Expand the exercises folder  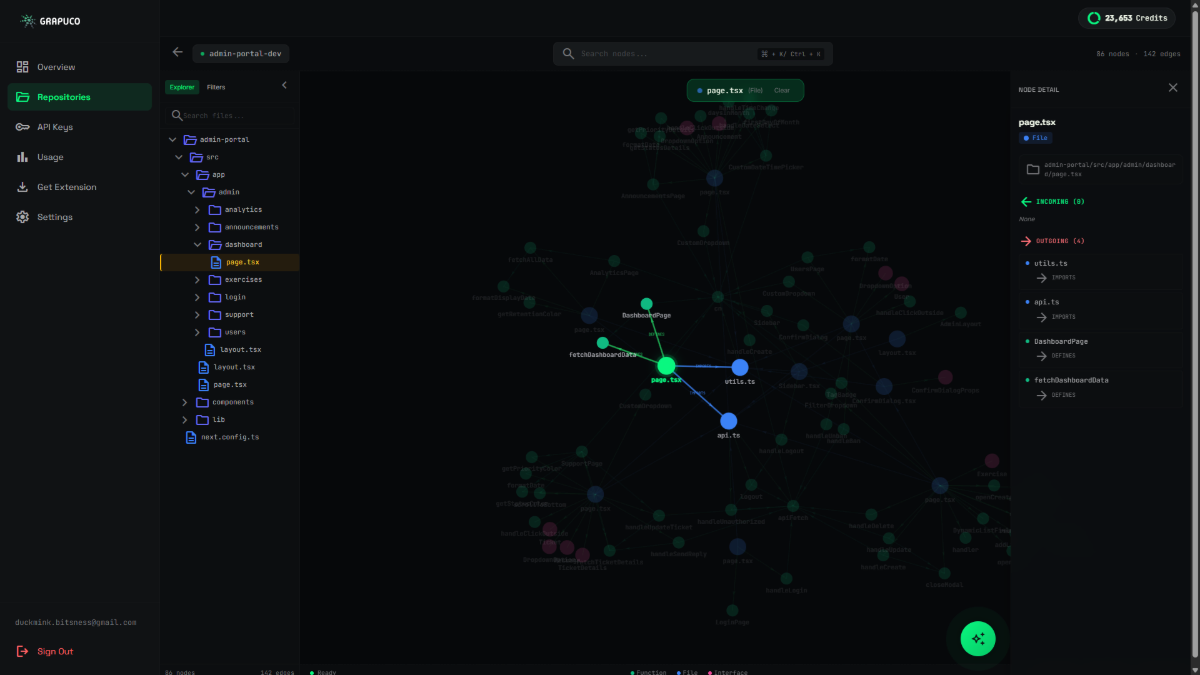click(x=197, y=279)
